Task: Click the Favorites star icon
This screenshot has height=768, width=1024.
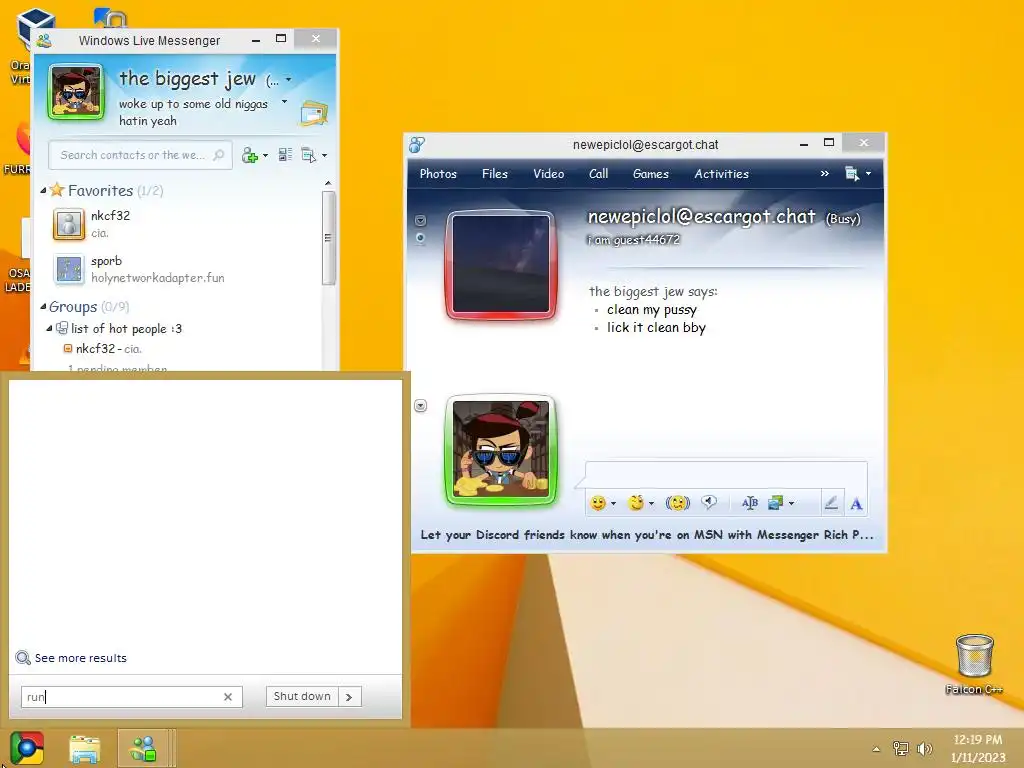Action: click(57, 190)
